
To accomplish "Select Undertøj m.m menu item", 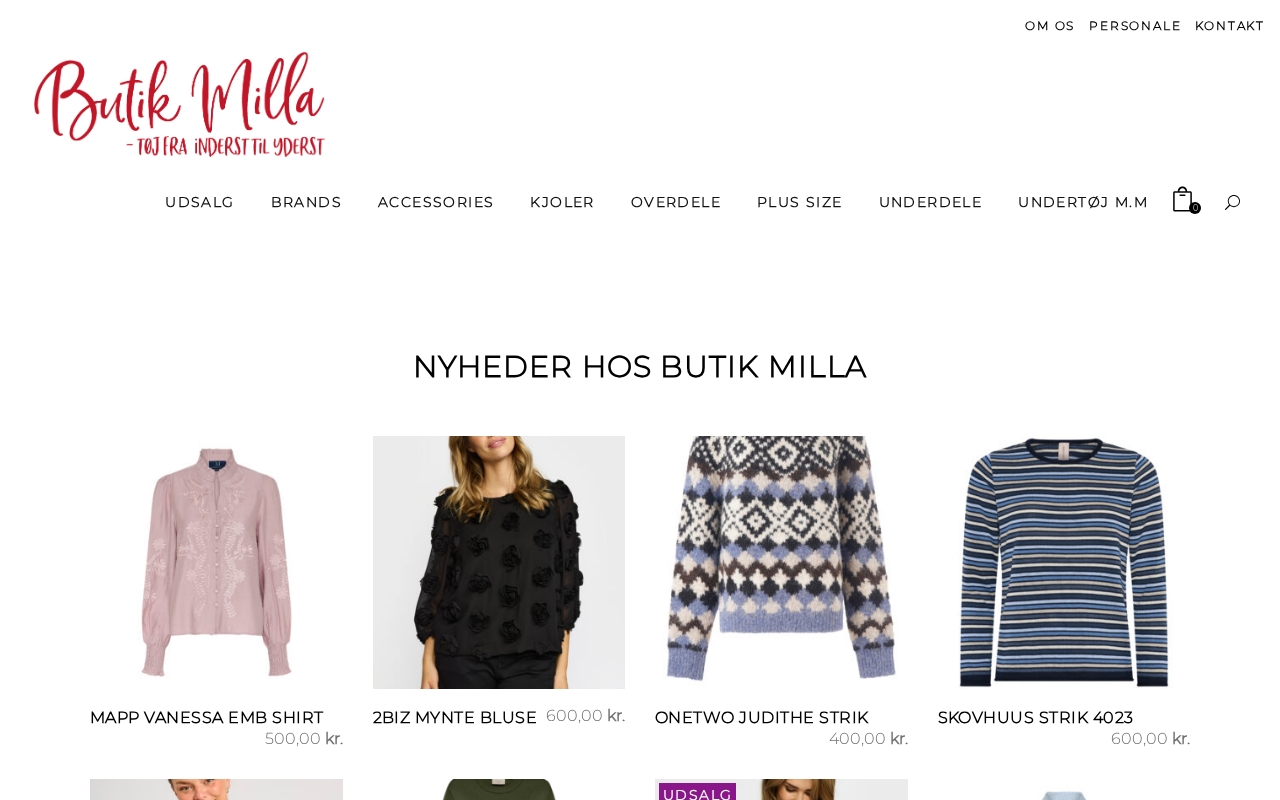I will click(1083, 202).
